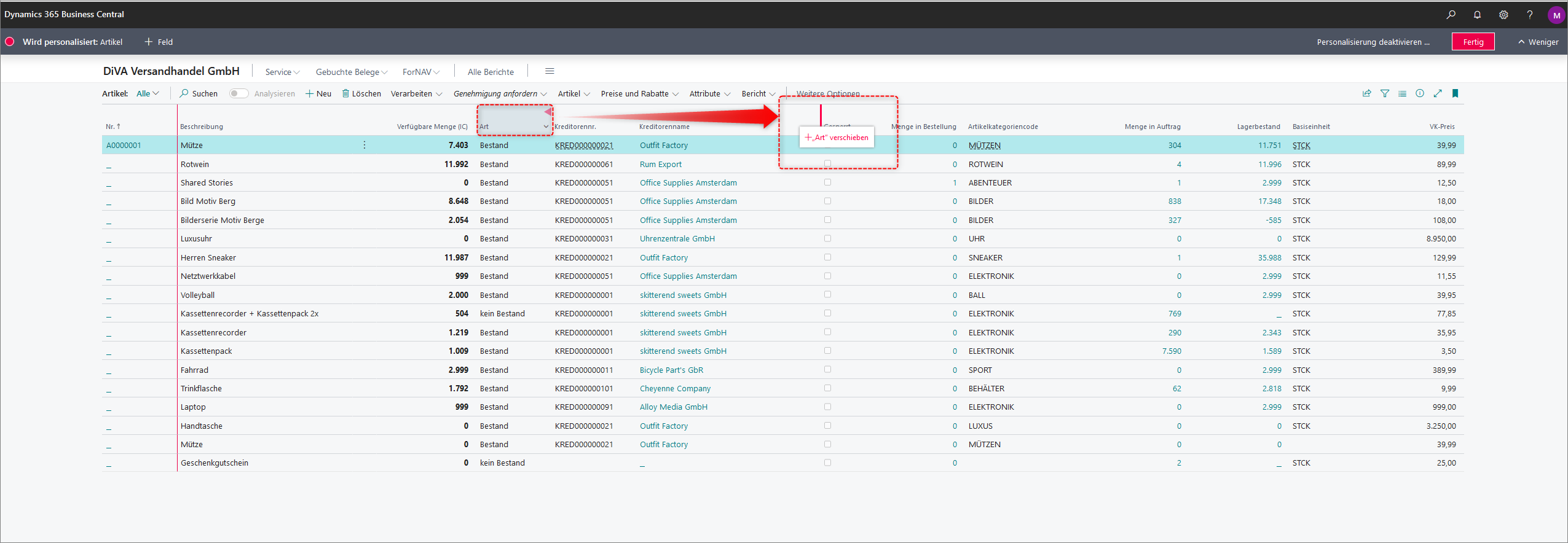Viewport: 1568px width, 543px height.
Task: Select the 8.950,00 price cell
Action: 1441,238
